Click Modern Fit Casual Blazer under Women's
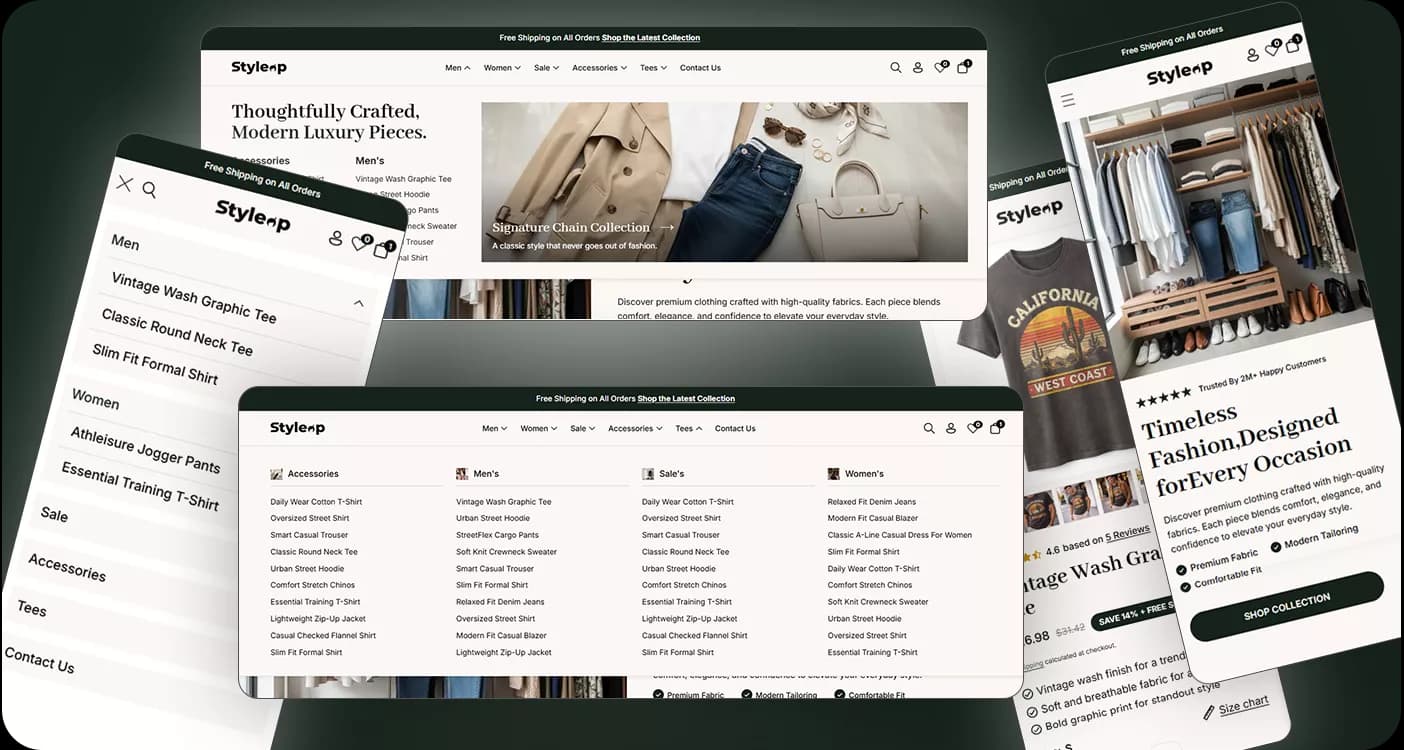 [873, 518]
